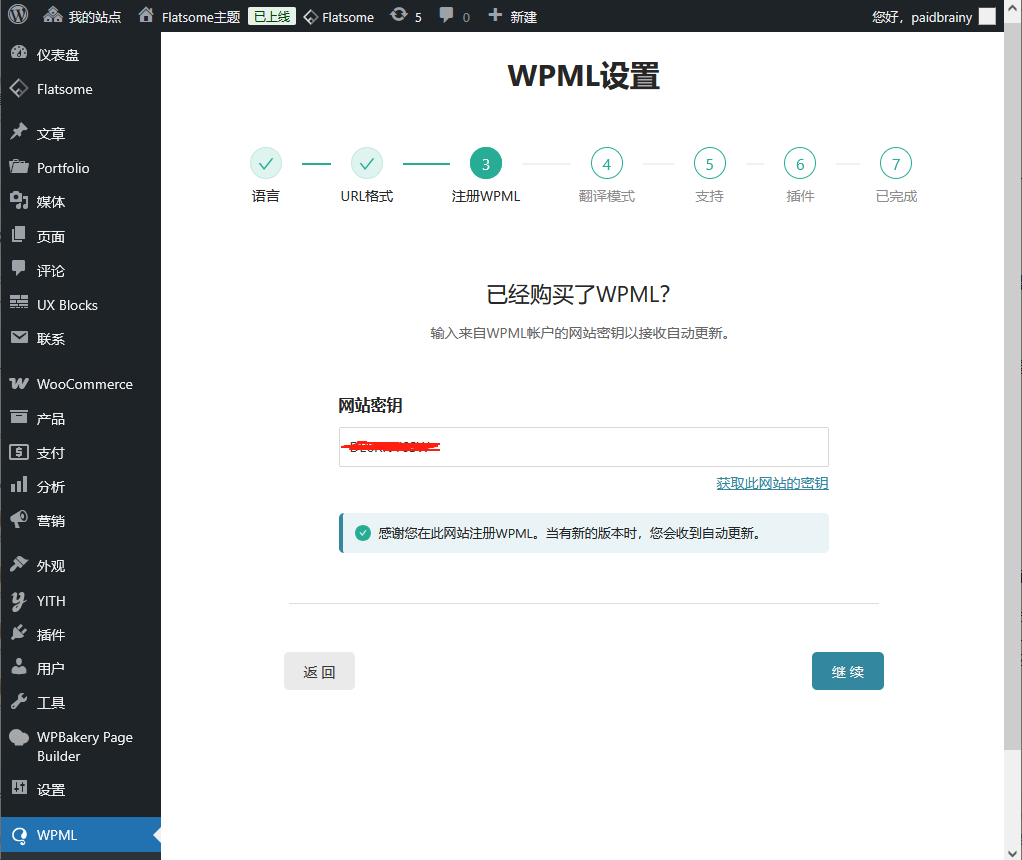Click the WPML sidebar icon
Screen dimensions: 1022x860
point(20,835)
